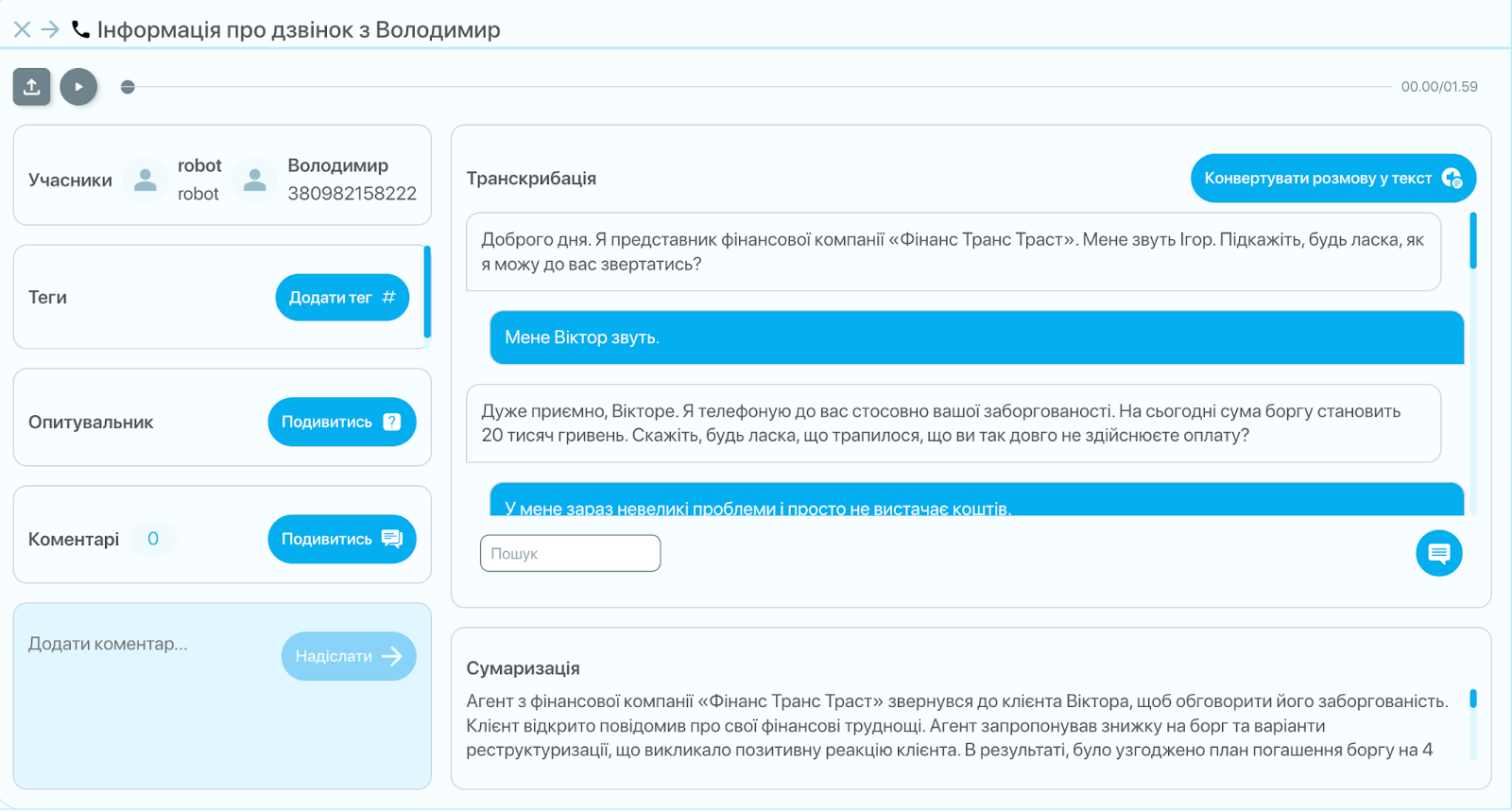Click phone number 380982158222
The width and height of the screenshot is (1512, 812).
(352, 194)
